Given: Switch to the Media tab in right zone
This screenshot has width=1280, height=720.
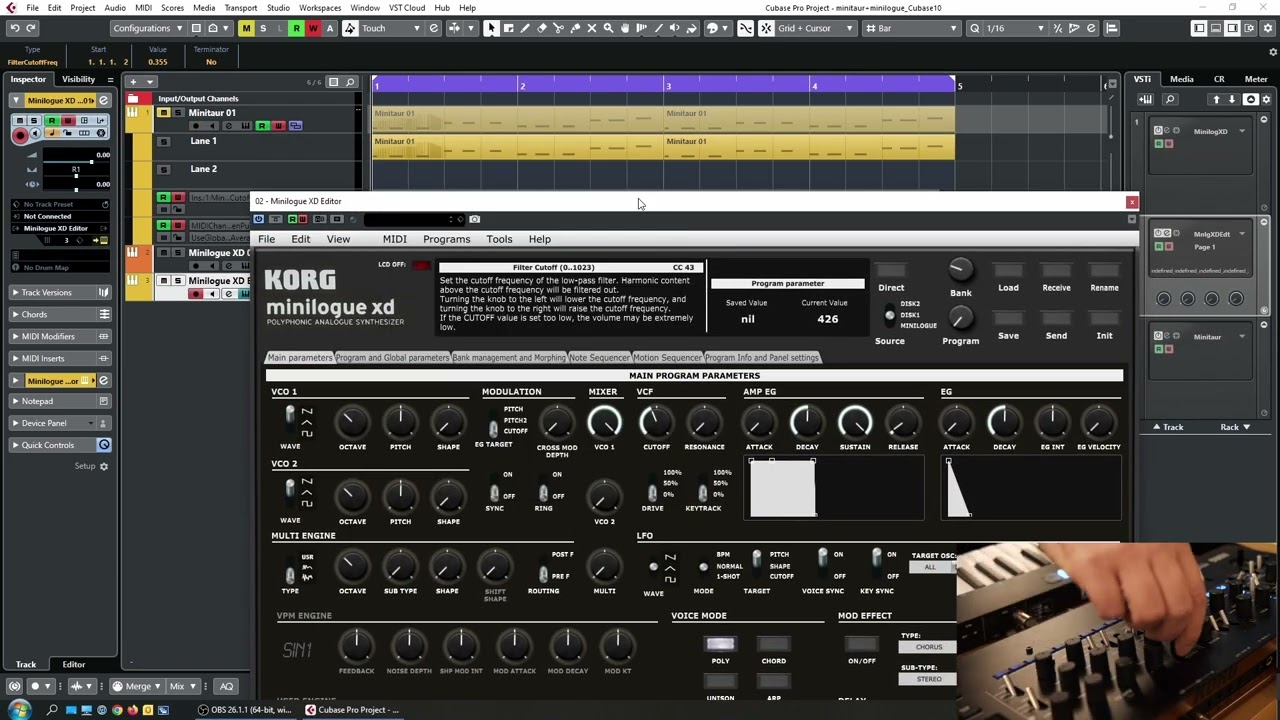Looking at the screenshot, I should (x=1182, y=79).
